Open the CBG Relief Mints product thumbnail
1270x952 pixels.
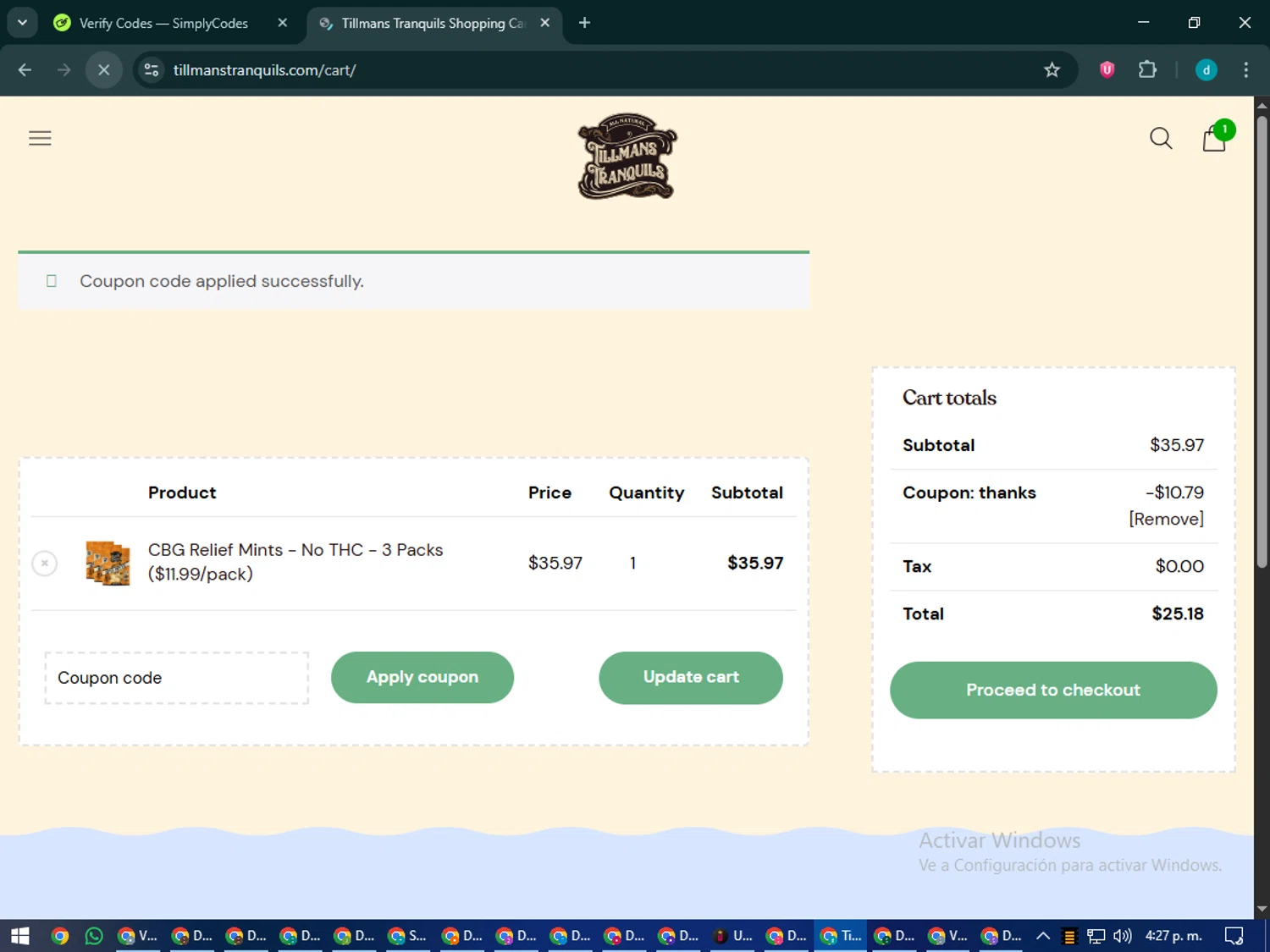coord(108,563)
